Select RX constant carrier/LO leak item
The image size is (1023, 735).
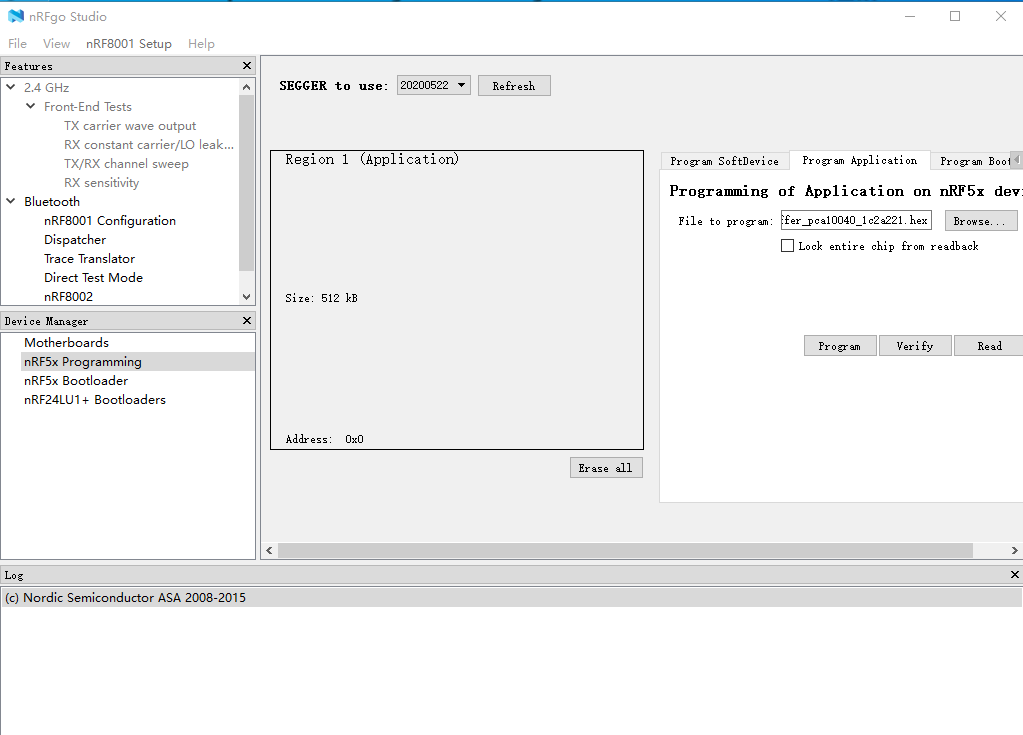pyautogui.click(x=149, y=144)
